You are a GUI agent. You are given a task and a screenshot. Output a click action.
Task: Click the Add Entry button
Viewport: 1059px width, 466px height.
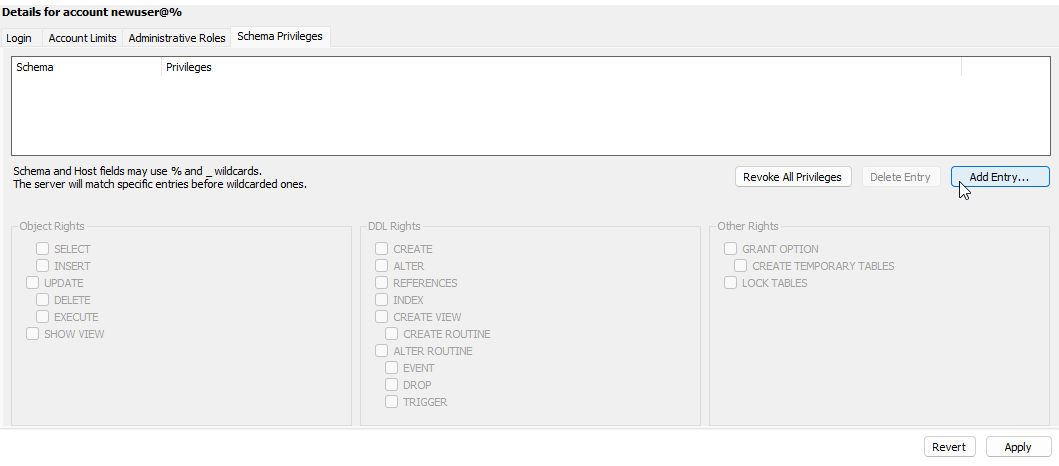999,177
